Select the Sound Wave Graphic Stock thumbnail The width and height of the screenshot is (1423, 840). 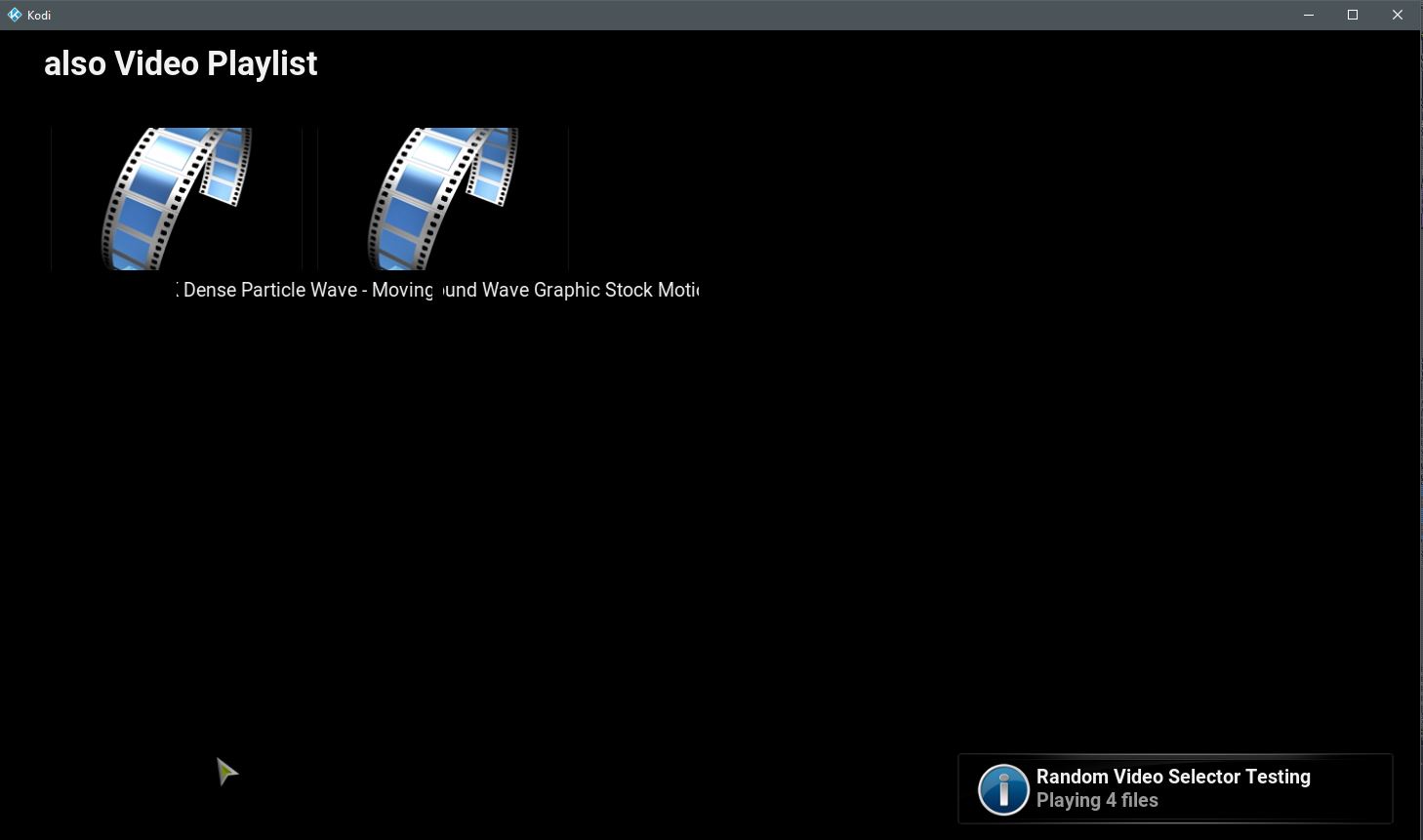(443, 199)
